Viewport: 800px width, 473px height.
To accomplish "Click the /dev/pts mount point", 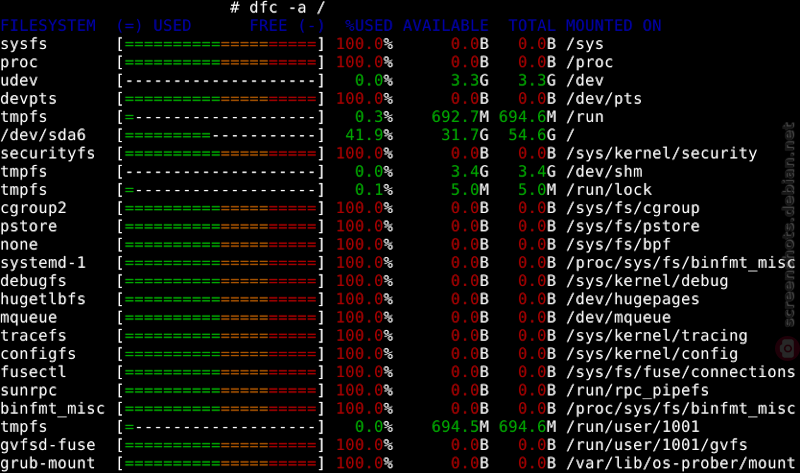I will pos(604,99).
